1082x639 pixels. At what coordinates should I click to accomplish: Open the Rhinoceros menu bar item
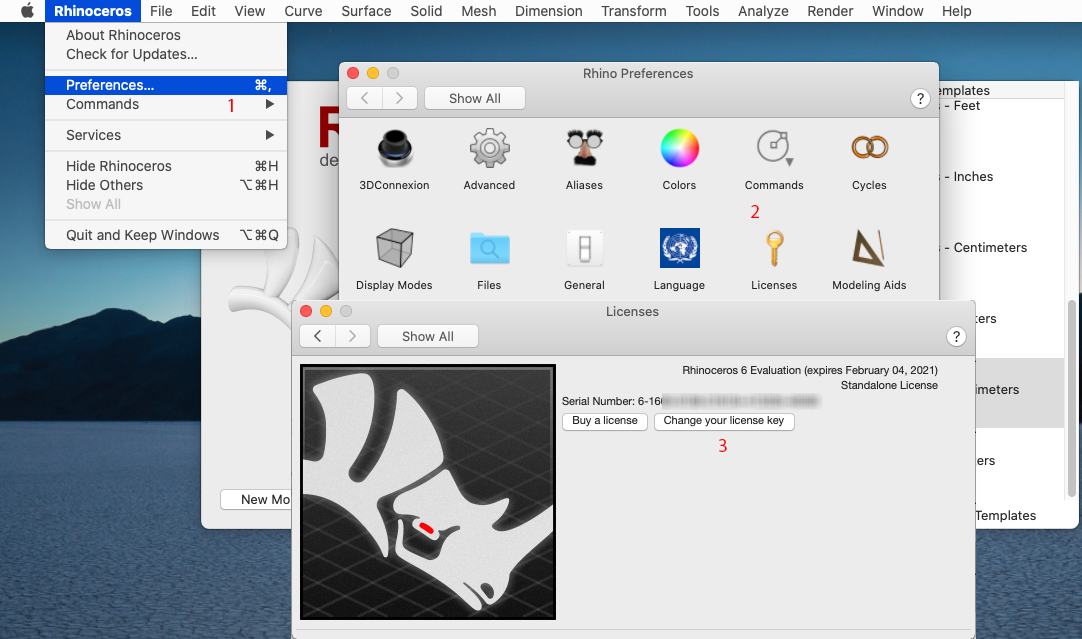92,11
